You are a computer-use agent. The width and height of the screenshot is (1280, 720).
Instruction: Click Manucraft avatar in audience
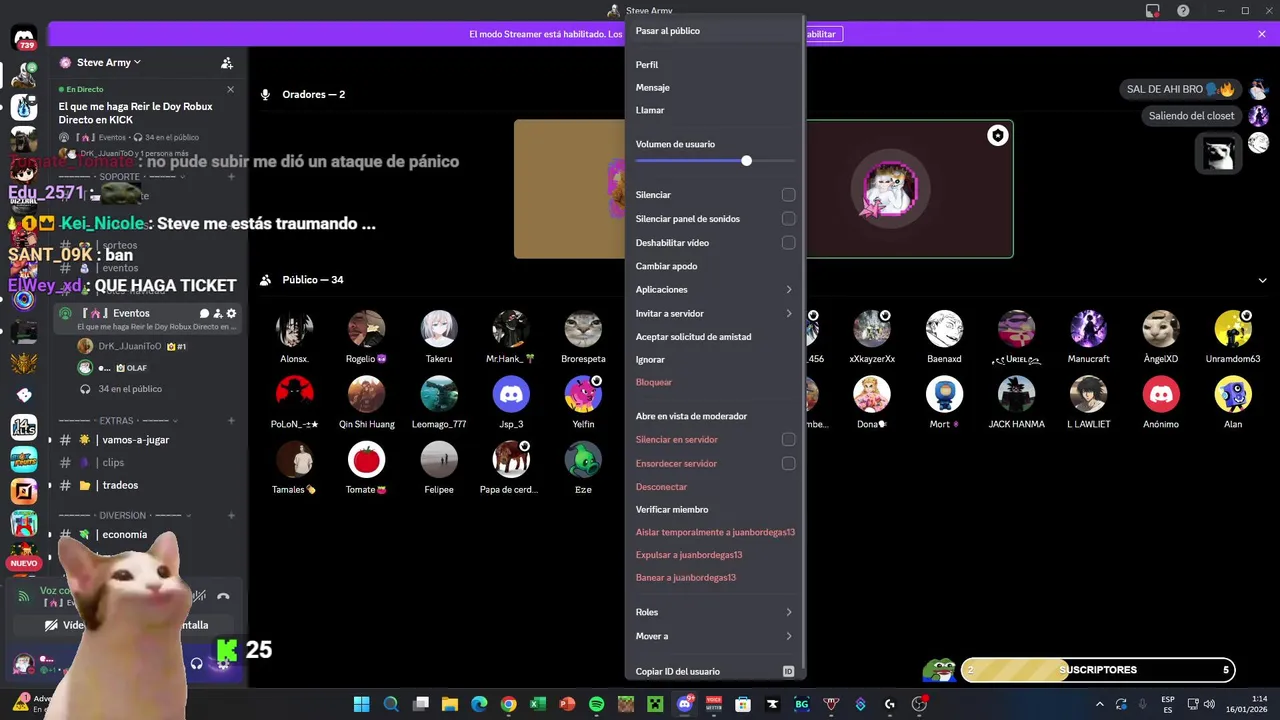[x=1088, y=329]
